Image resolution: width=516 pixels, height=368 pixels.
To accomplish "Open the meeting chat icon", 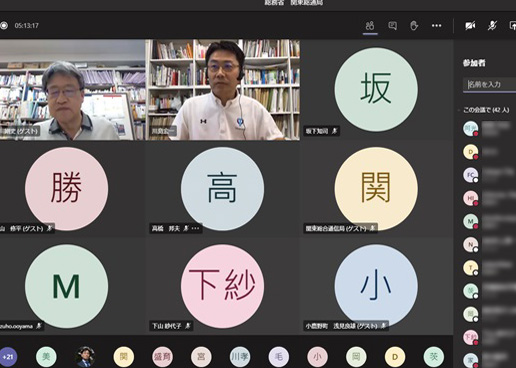I will (x=392, y=25).
